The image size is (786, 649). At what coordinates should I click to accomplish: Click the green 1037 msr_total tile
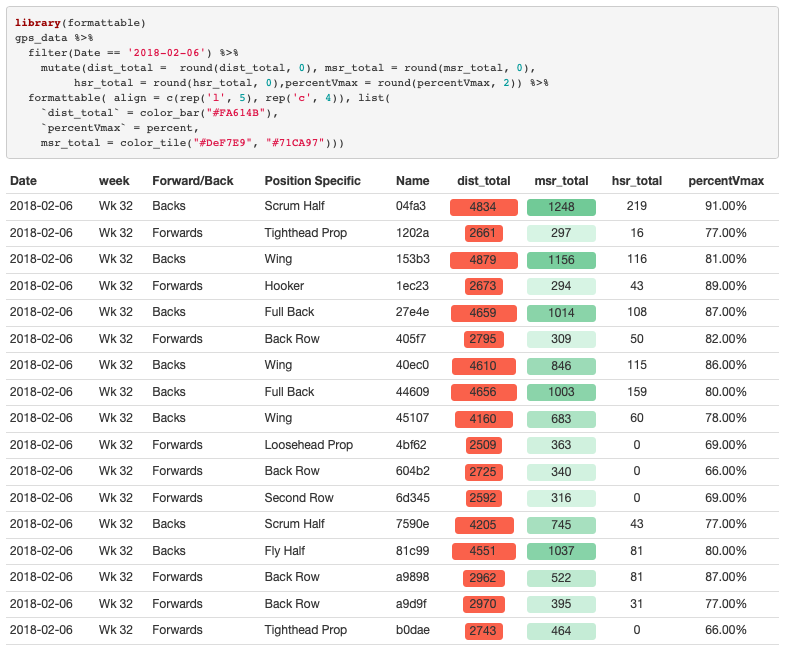561,551
